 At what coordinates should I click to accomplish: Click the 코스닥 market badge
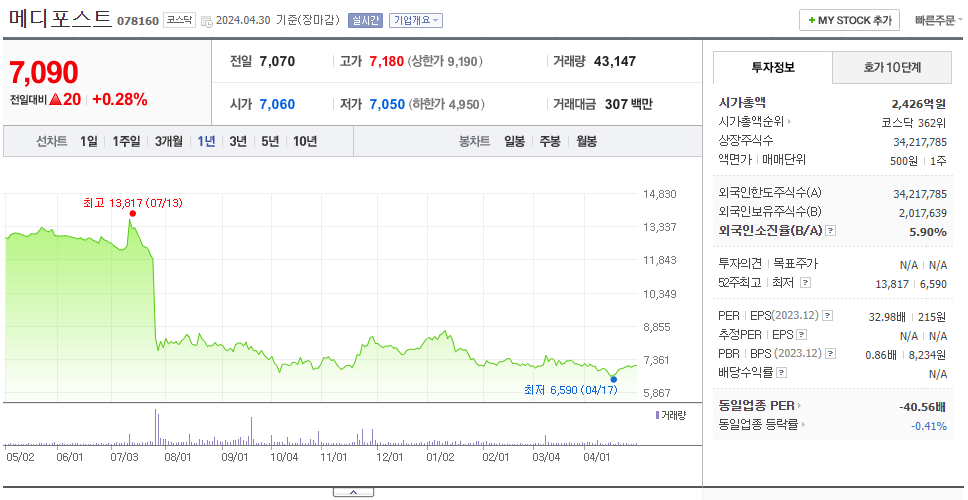180,20
